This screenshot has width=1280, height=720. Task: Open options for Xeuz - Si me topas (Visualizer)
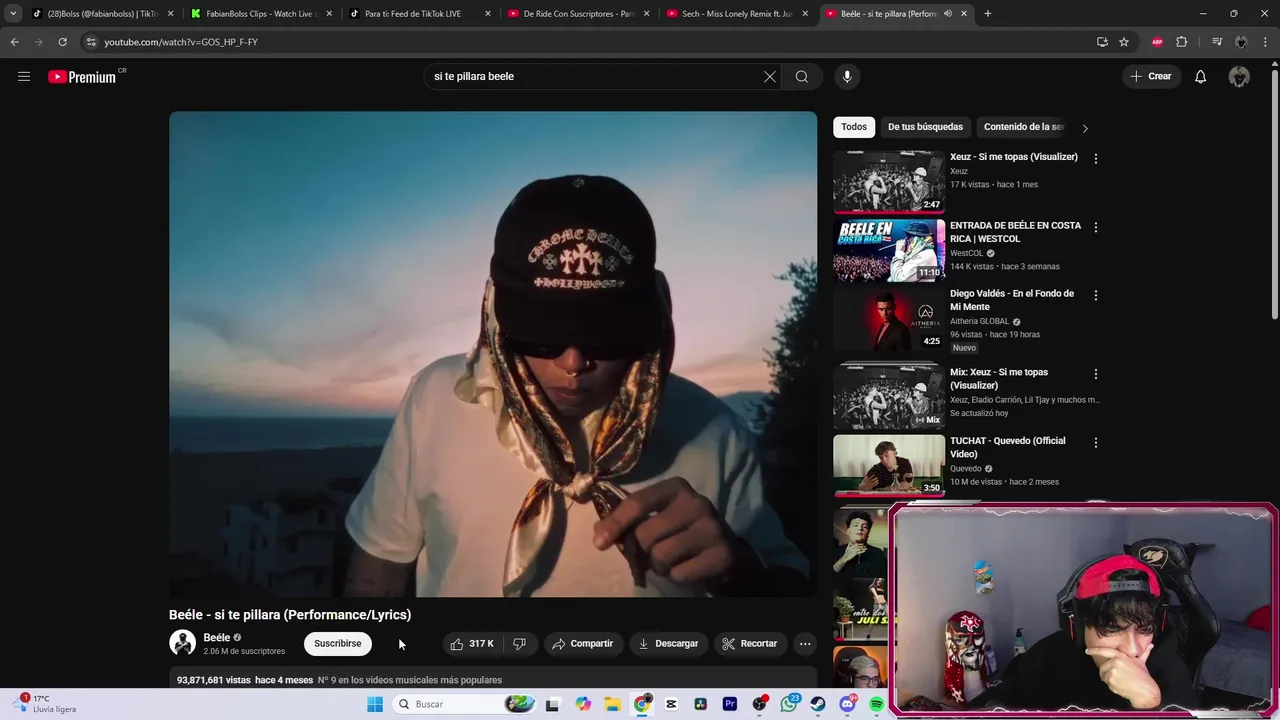tap(1095, 158)
